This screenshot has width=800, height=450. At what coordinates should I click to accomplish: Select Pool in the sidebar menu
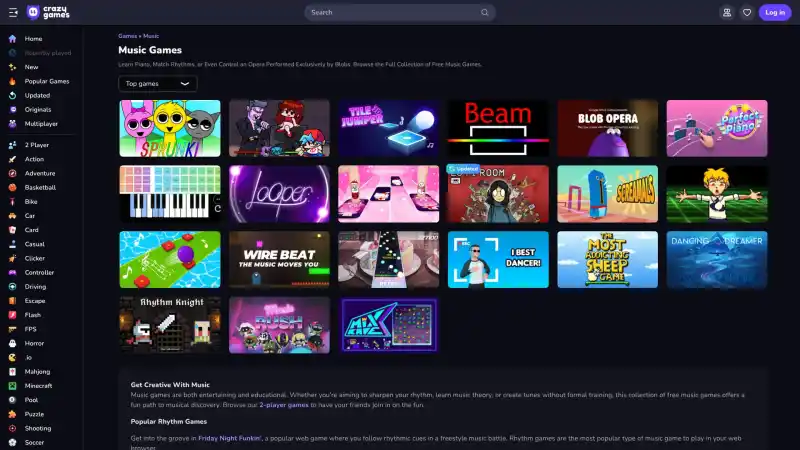coord(31,400)
